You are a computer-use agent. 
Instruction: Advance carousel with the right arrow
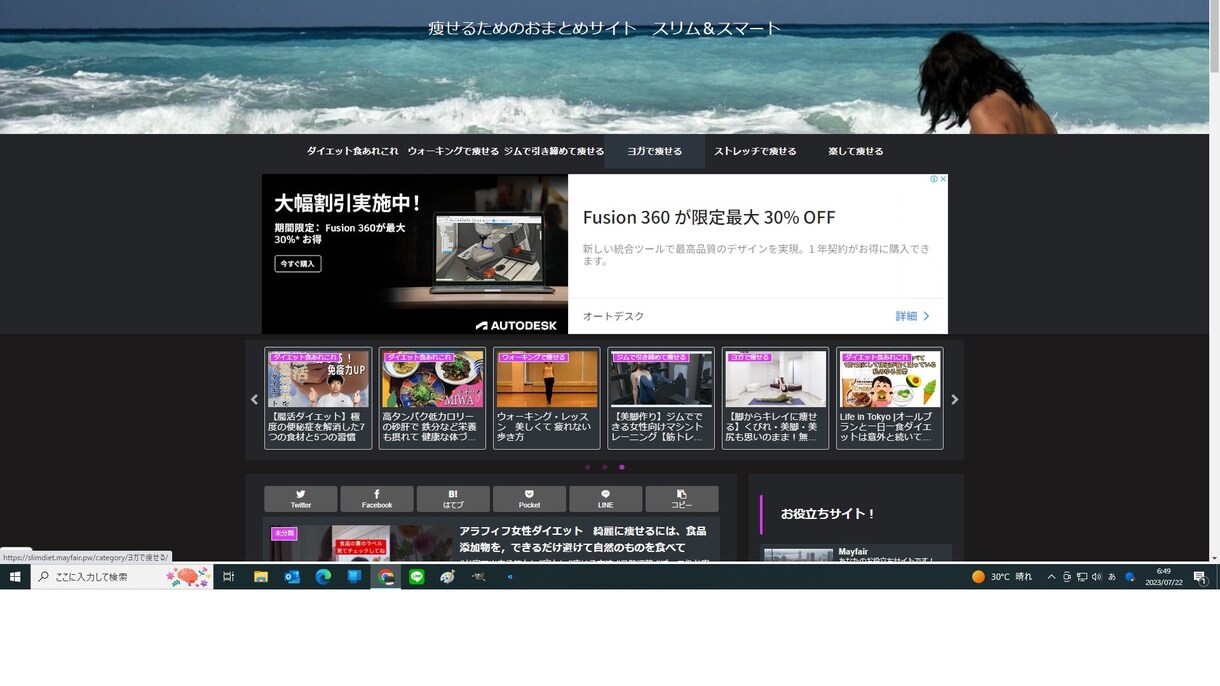[955, 399]
